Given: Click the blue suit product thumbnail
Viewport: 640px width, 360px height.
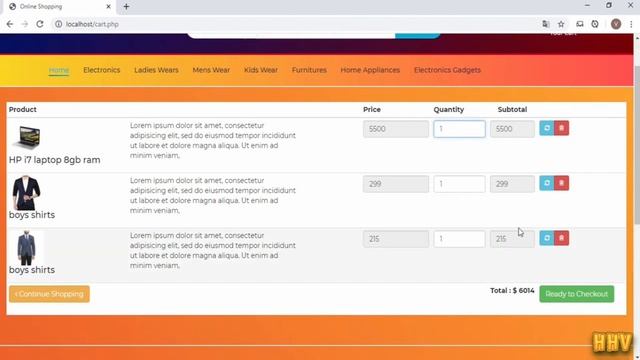Looking at the screenshot, I should click(26, 248).
